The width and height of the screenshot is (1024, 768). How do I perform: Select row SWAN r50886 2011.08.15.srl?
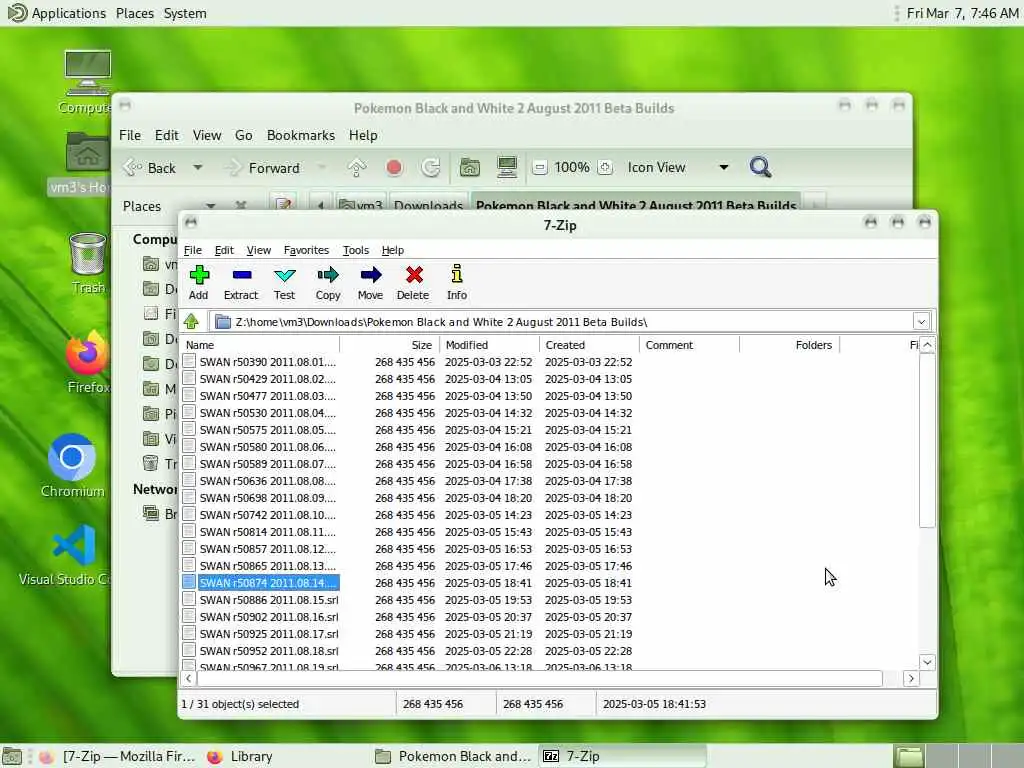coord(550,600)
